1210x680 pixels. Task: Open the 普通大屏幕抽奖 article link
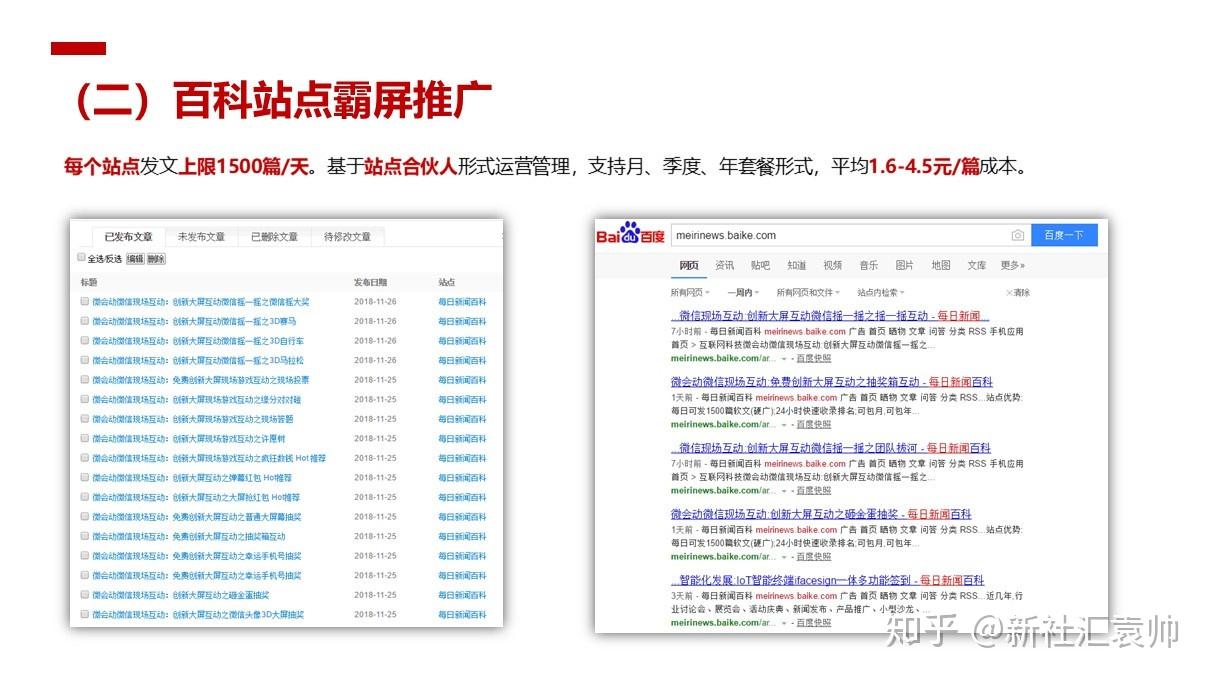coord(196,517)
